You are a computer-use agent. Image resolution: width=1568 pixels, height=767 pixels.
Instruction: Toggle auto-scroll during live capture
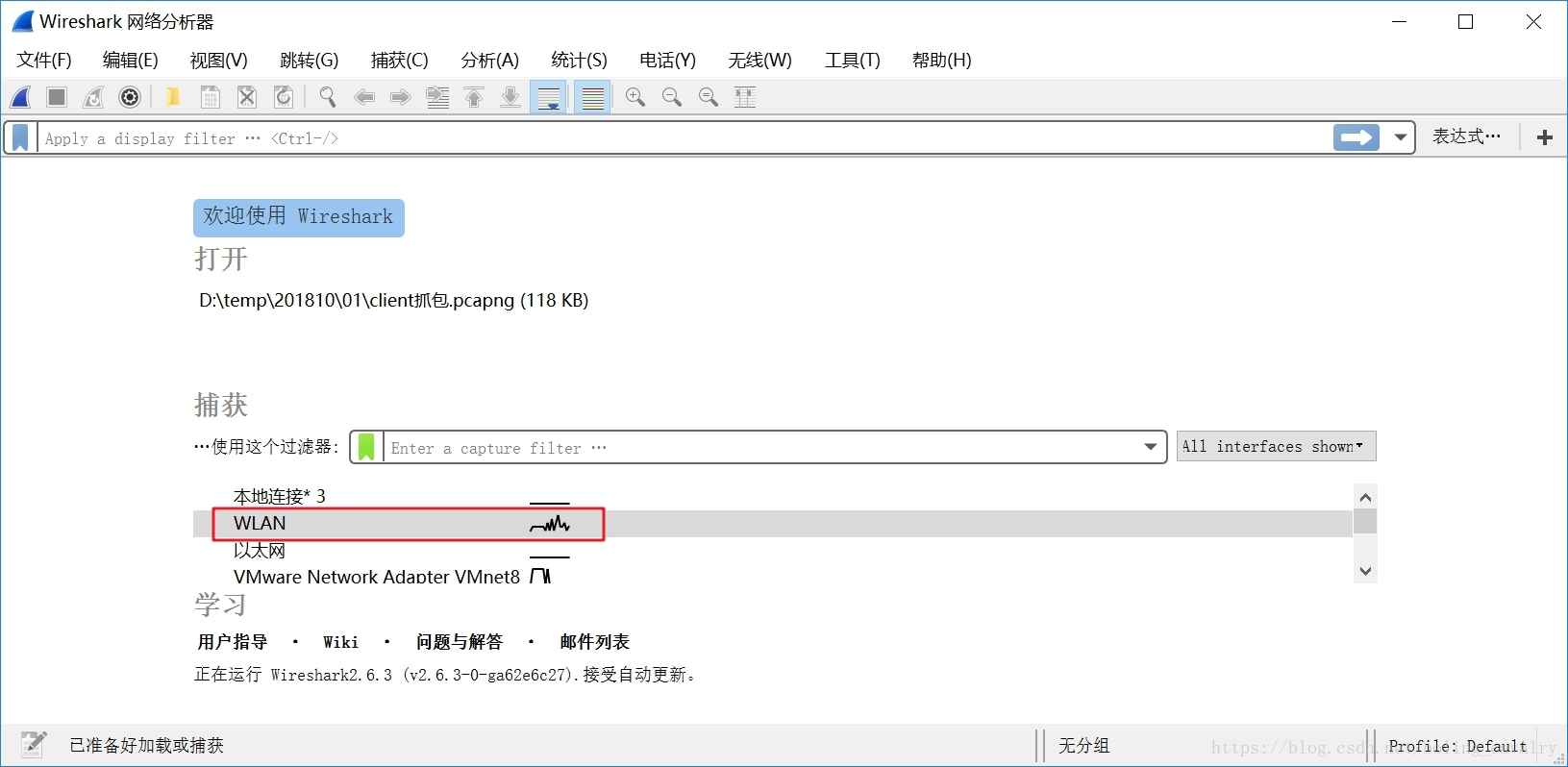(x=549, y=97)
